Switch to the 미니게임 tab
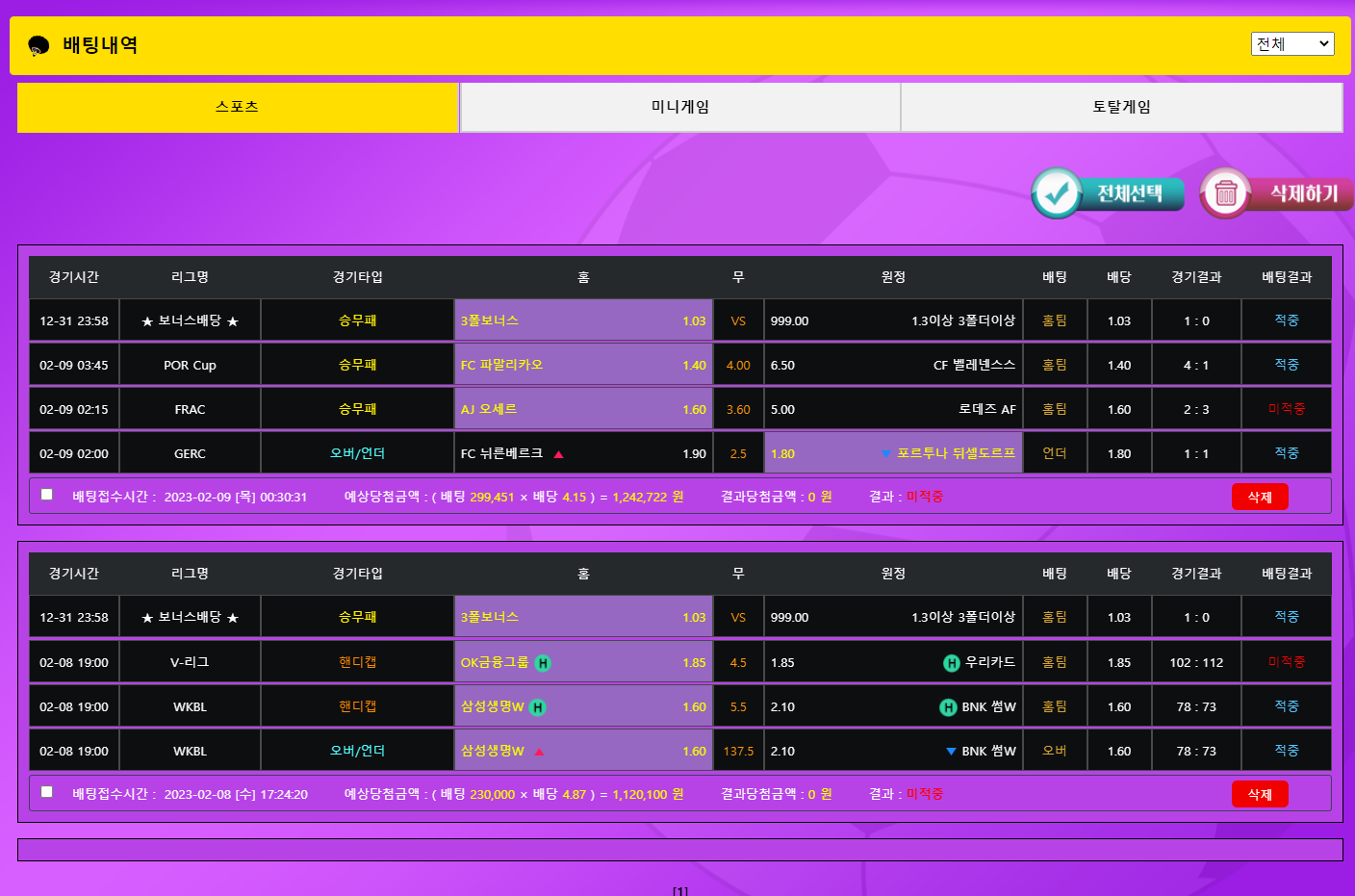Viewport: 1355px width, 896px height. [x=679, y=107]
